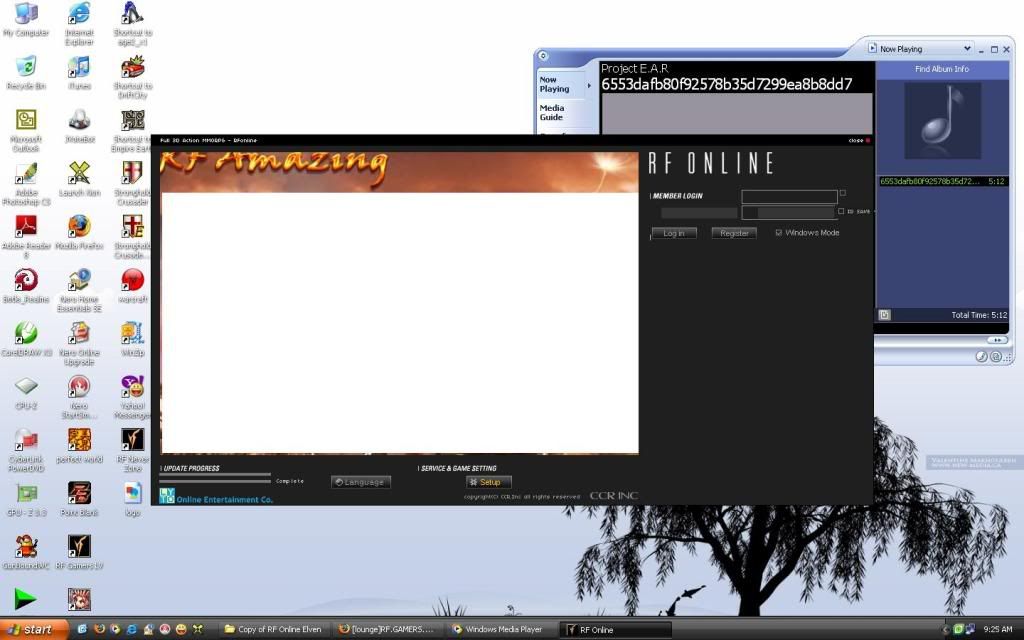The width and height of the screenshot is (1024, 640).
Task: Open Launch Ran desktop shortcut
Action: (x=79, y=179)
